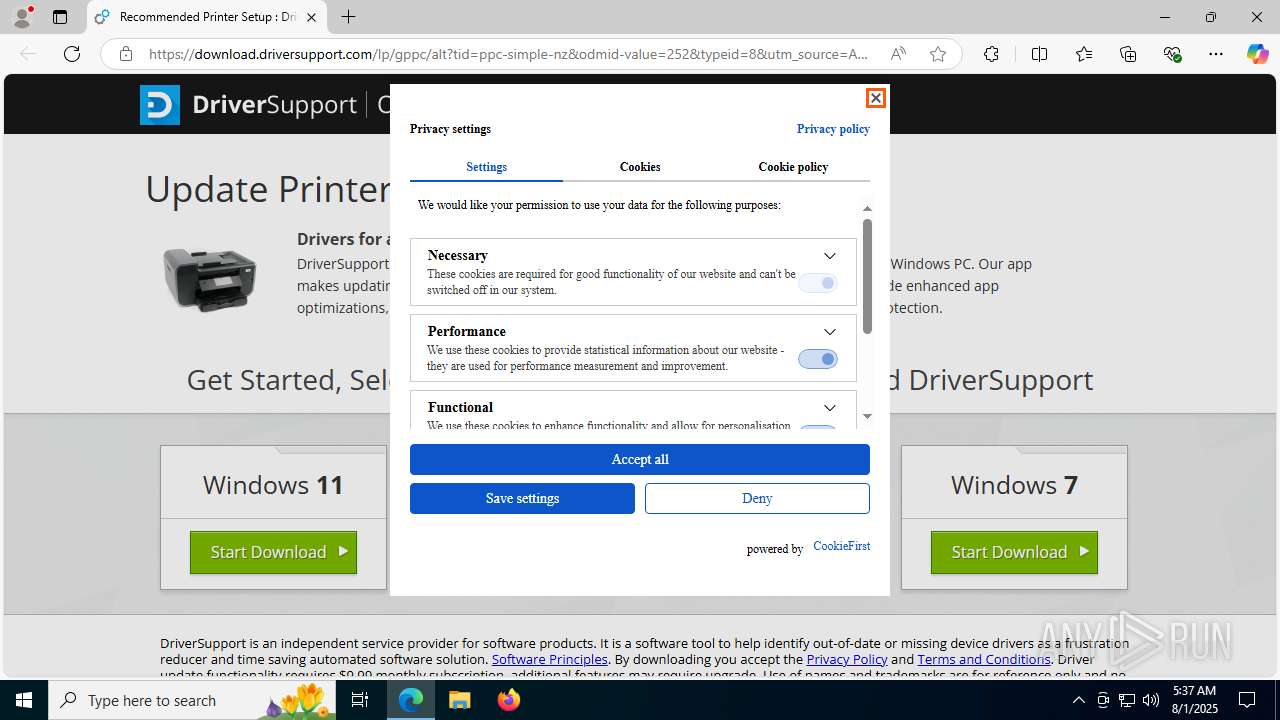Start Download for Windows 11
The height and width of the screenshot is (720, 1280).
click(x=273, y=552)
